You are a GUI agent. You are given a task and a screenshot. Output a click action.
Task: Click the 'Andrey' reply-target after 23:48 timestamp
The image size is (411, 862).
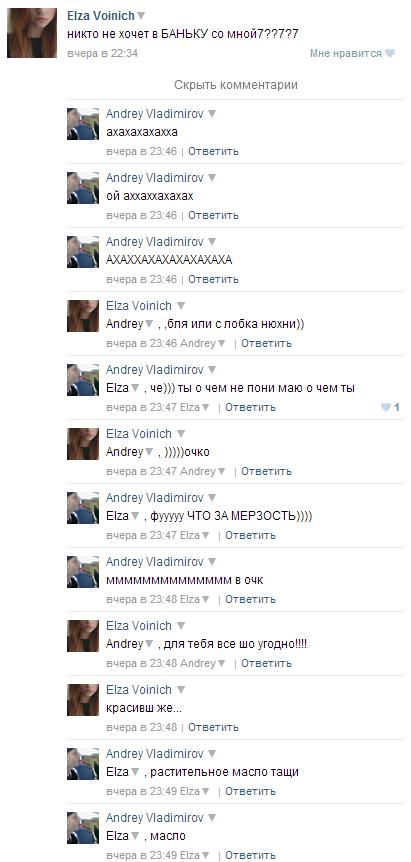tap(198, 663)
